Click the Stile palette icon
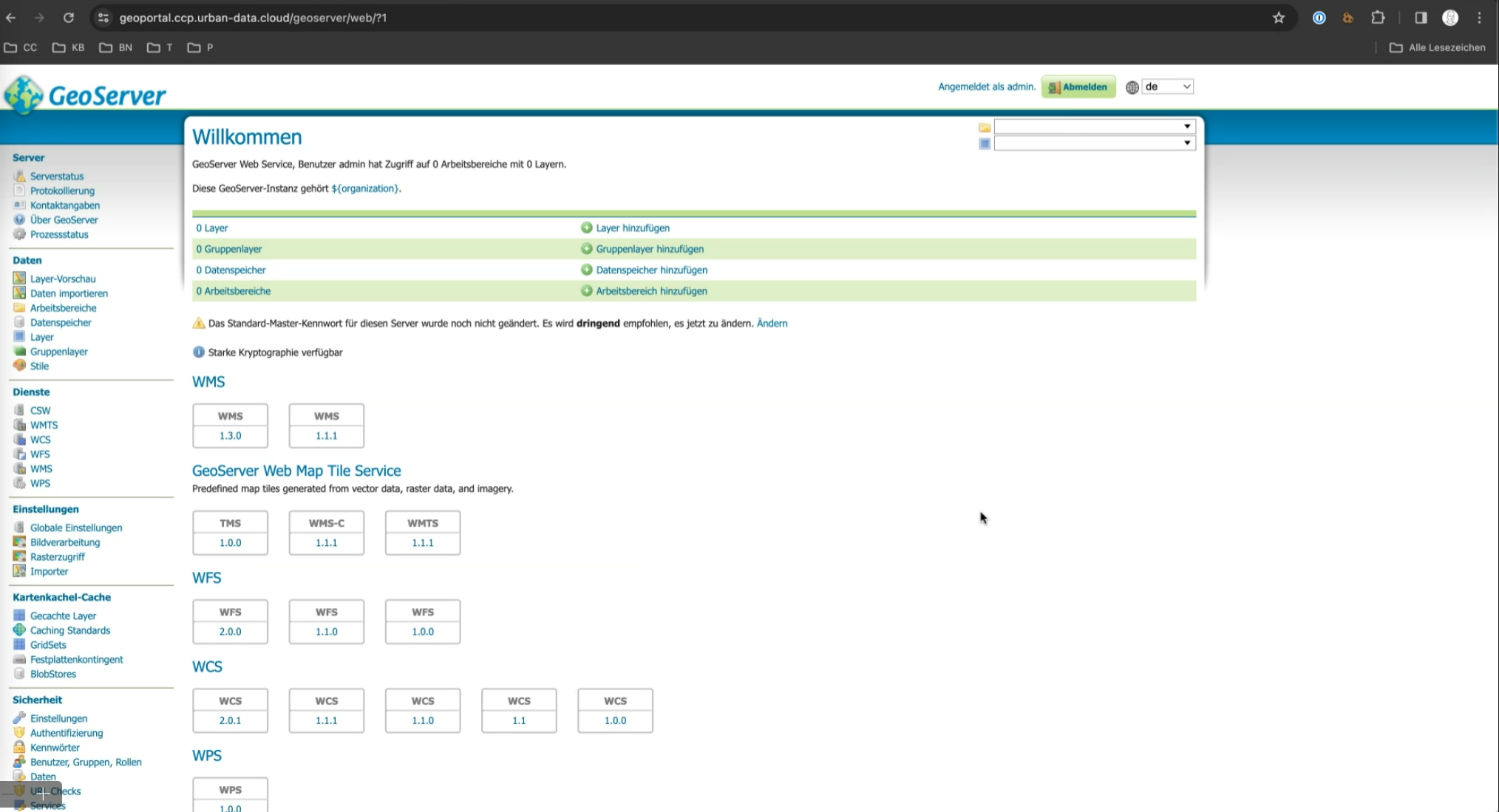The height and width of the screenshot is (812, 1499). [19, 366]
